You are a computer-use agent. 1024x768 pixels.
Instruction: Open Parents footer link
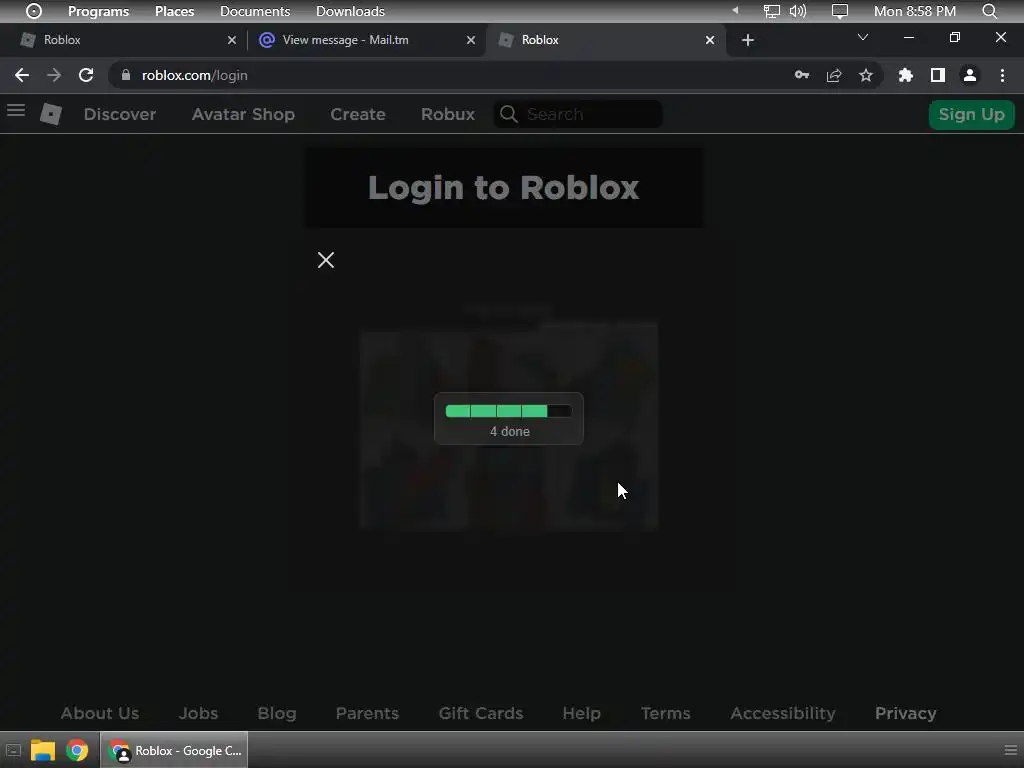[367, 713]
